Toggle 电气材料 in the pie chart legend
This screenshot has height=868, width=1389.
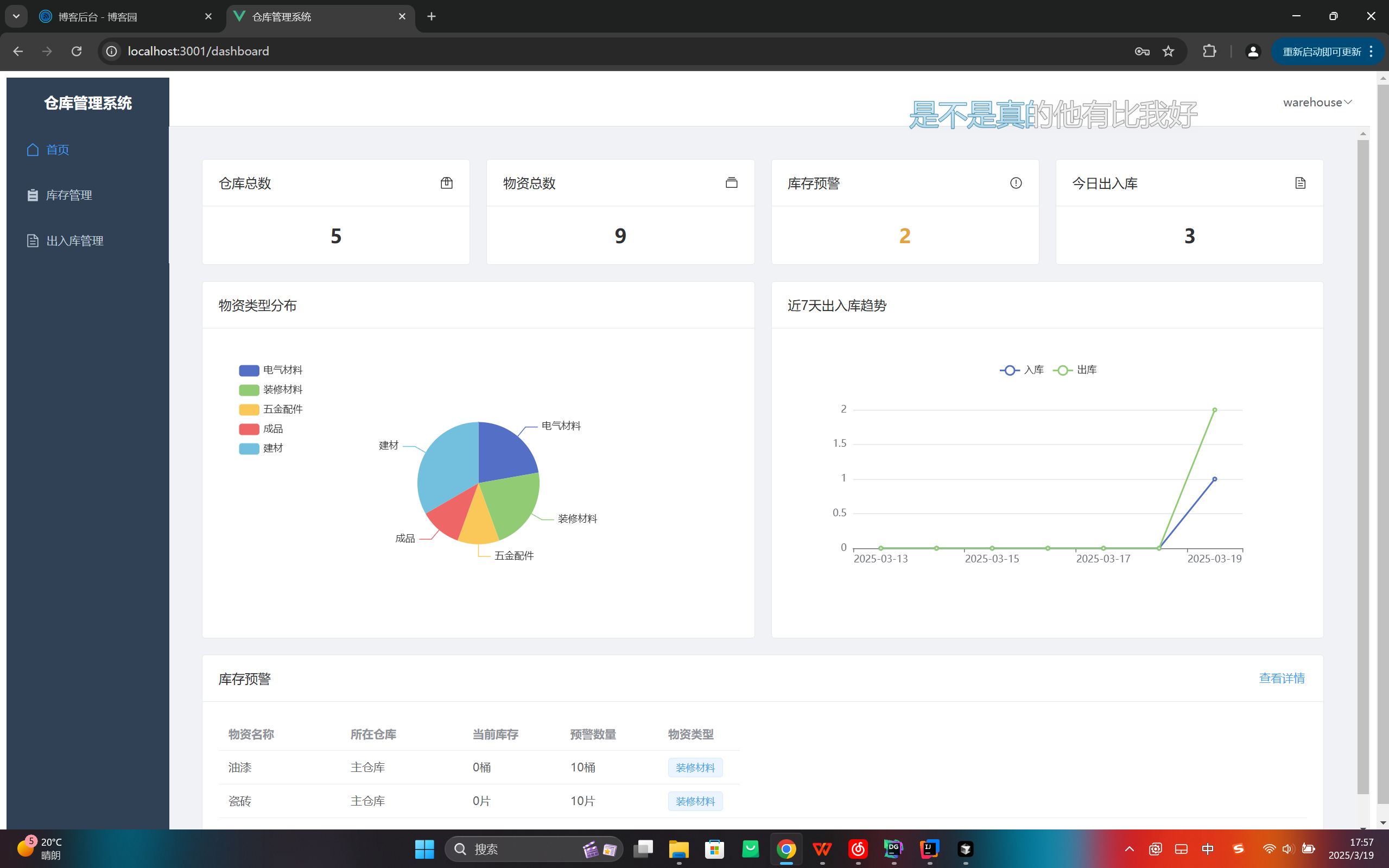pos(271,370)
